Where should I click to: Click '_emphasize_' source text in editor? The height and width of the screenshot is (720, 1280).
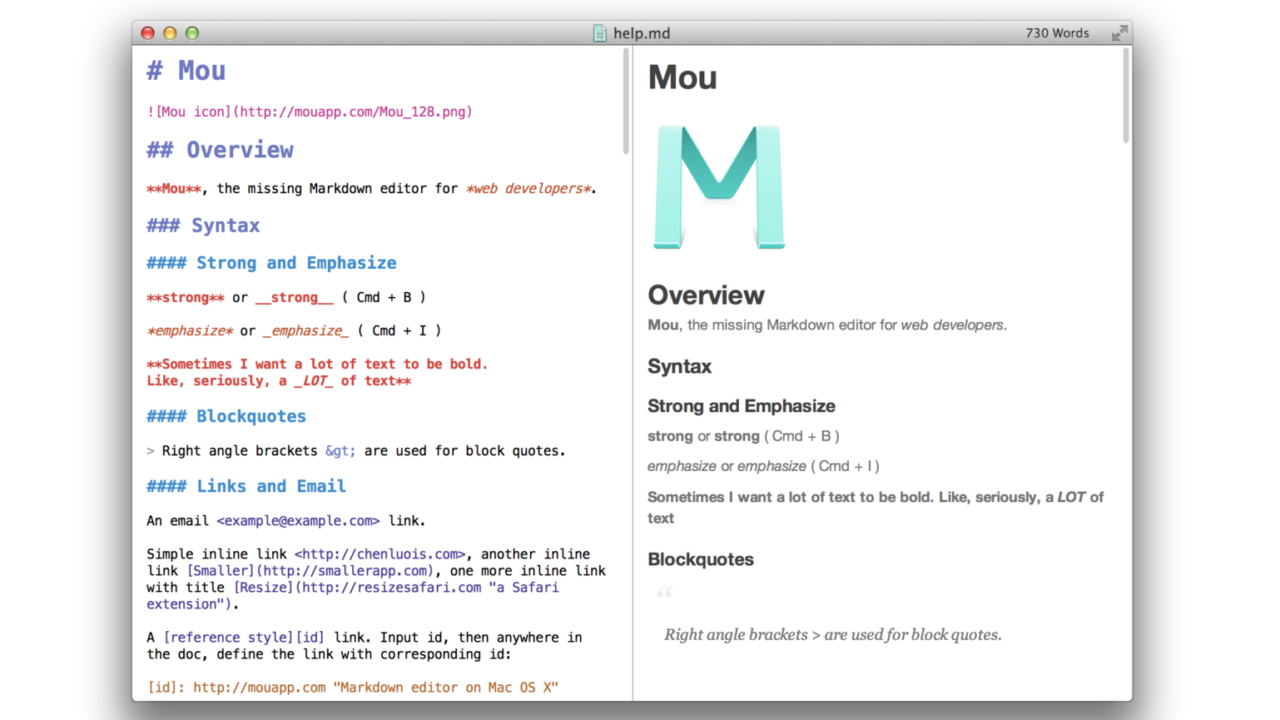306,331
